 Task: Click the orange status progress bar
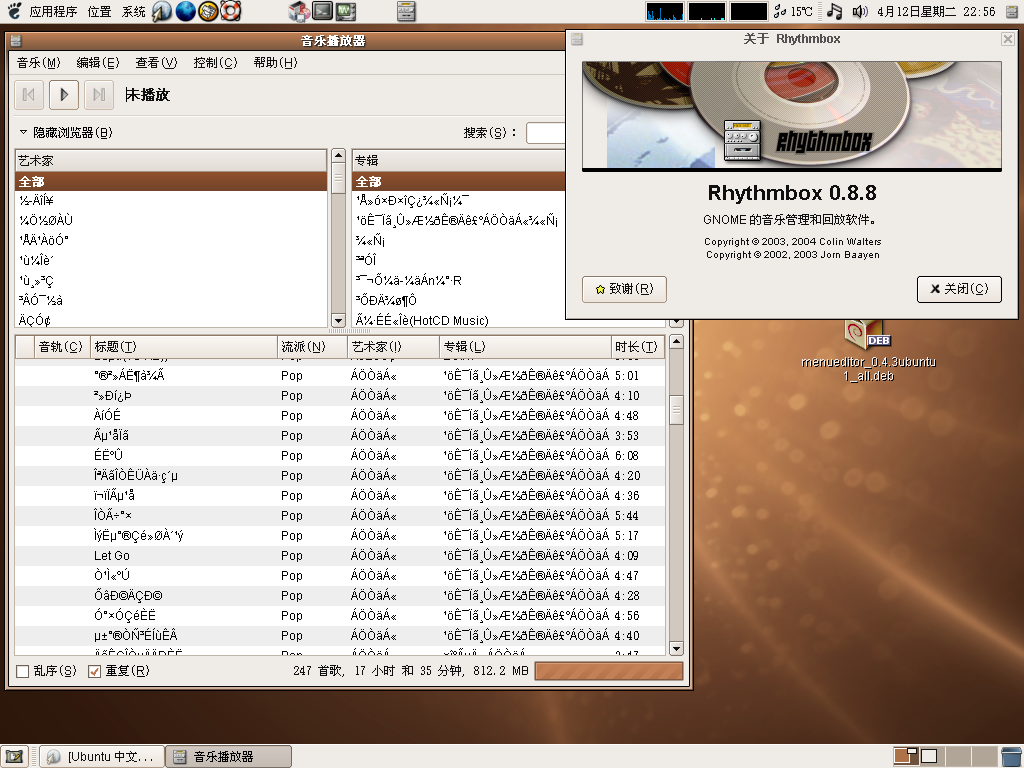coord(609,671)
